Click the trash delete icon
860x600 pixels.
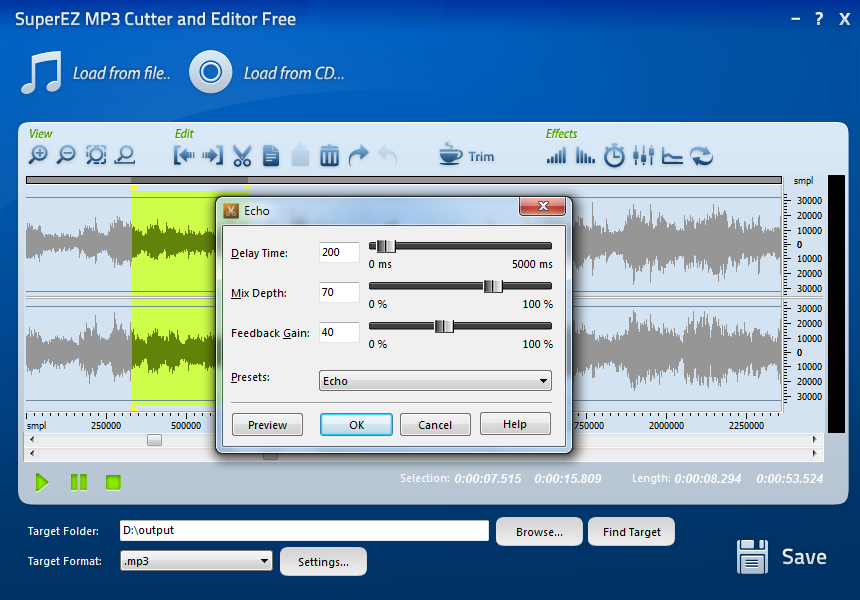(x=329, y=156)
